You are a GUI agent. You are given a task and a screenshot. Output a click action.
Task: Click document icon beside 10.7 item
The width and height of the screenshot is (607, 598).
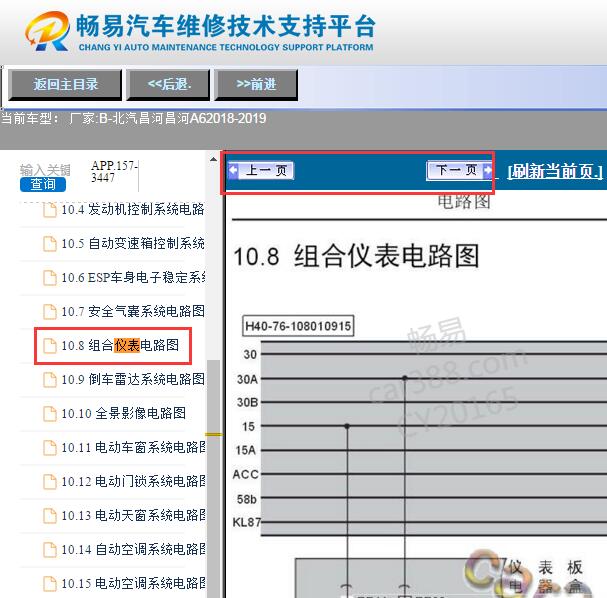coord(50,312)
